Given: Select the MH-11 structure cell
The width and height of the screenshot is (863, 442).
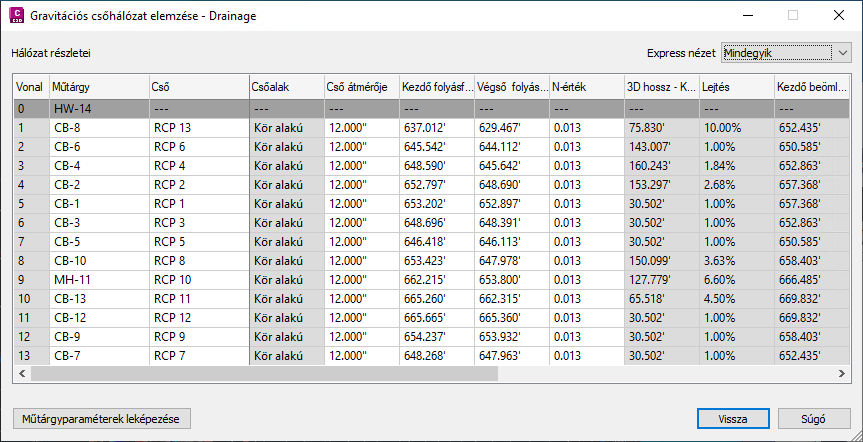Looking at the screenshot, I should (98, 279).
